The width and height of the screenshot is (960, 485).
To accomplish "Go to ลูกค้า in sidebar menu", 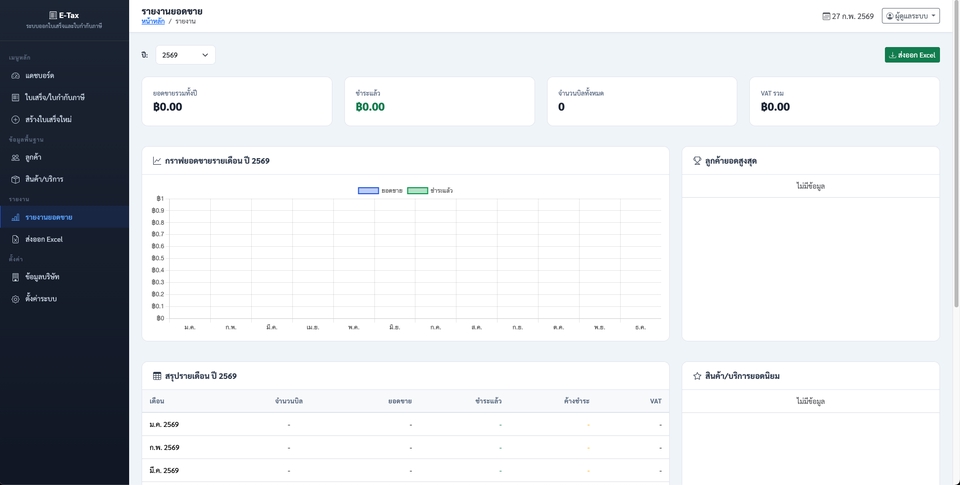I will point(33,158).
